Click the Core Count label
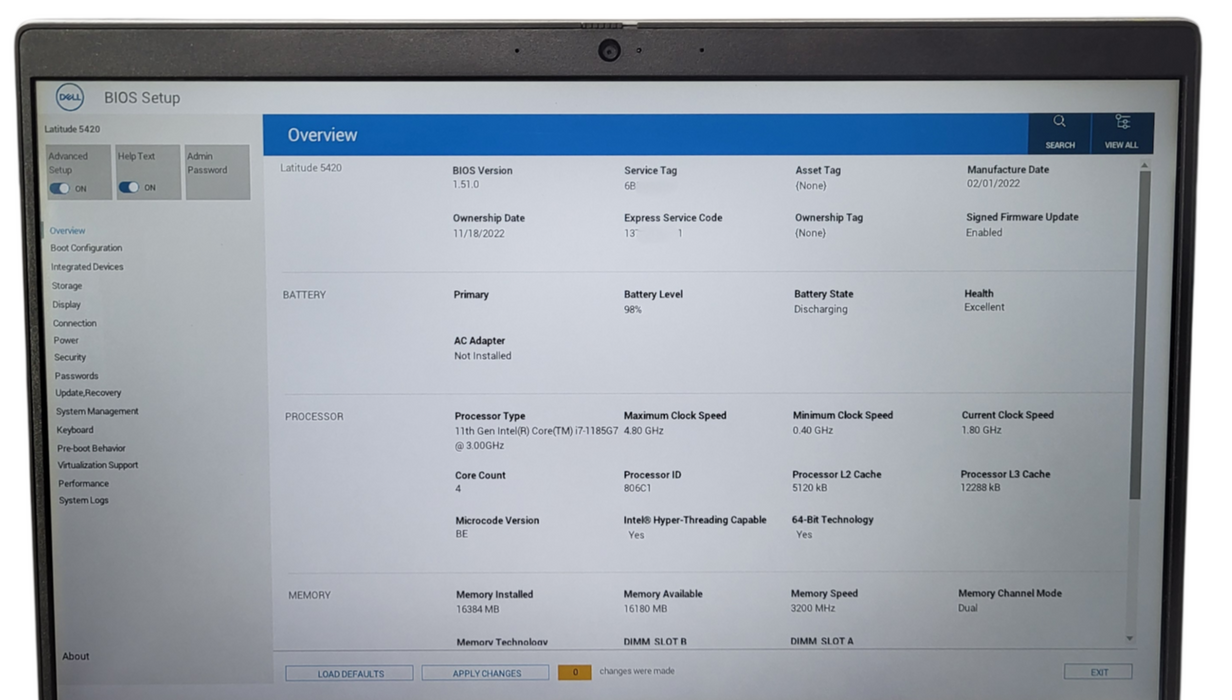This screenshot has width=1232, height=700. coord(481,476)
